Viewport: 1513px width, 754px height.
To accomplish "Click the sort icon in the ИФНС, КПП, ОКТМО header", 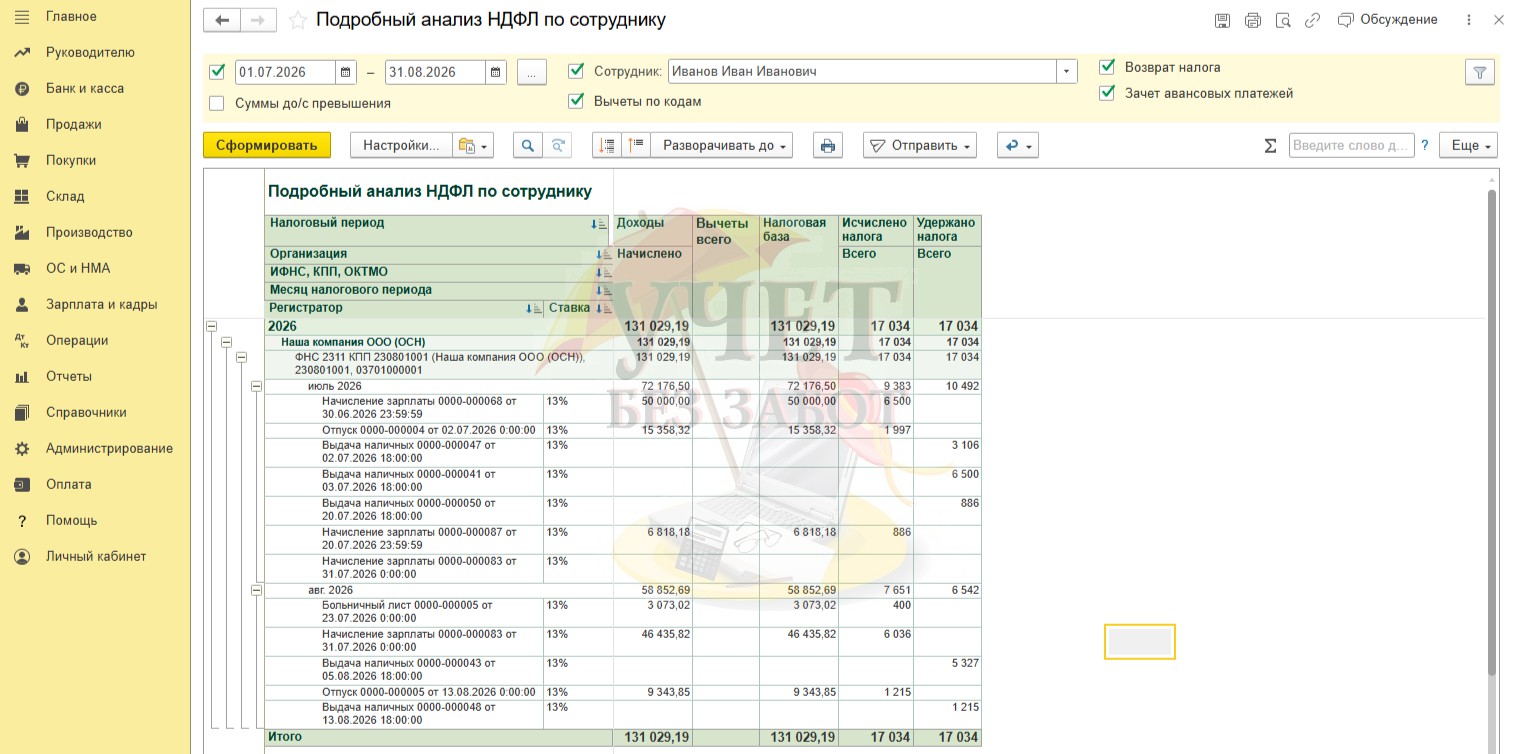I will (602, 273).
